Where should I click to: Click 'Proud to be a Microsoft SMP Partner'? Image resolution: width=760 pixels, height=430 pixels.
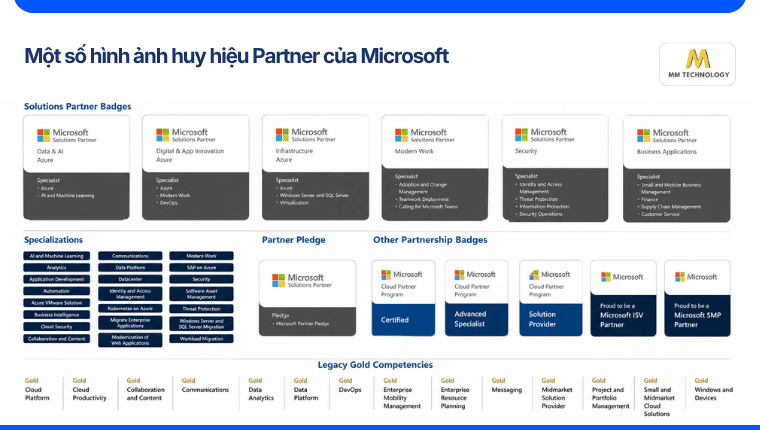(697, 316)
